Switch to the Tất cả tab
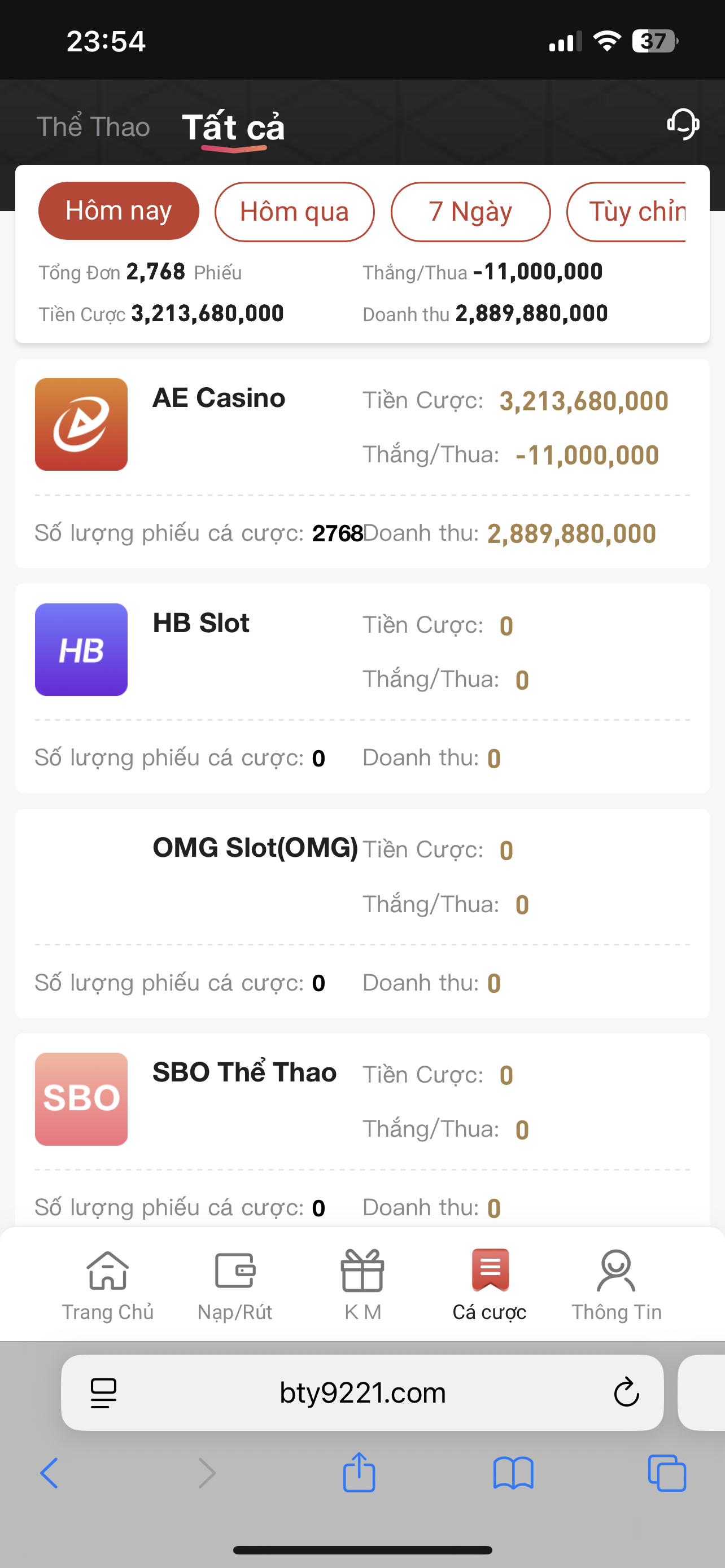Image resolution: width=725 pixels, height=1568 pixels. pyautogui.click(x=233, y=127)
